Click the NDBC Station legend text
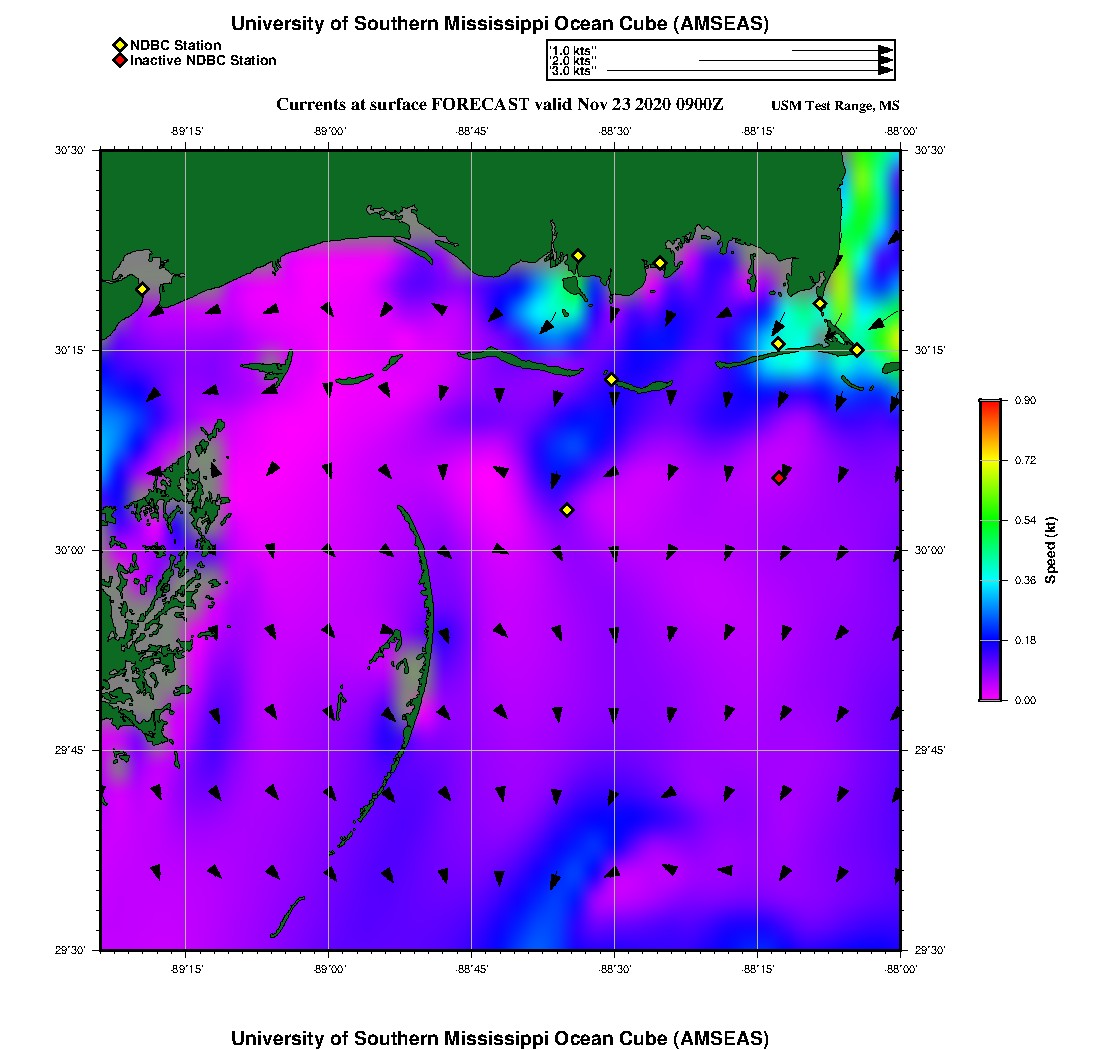This screenshot has width=1100, height=1050. 176,45
